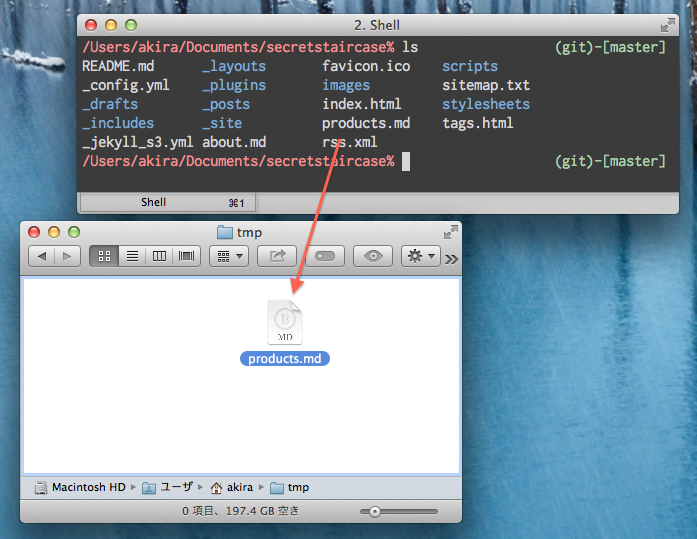Switch Finder to icon view
This screenshot has height=539, width=697.
[x=104, y=256]
